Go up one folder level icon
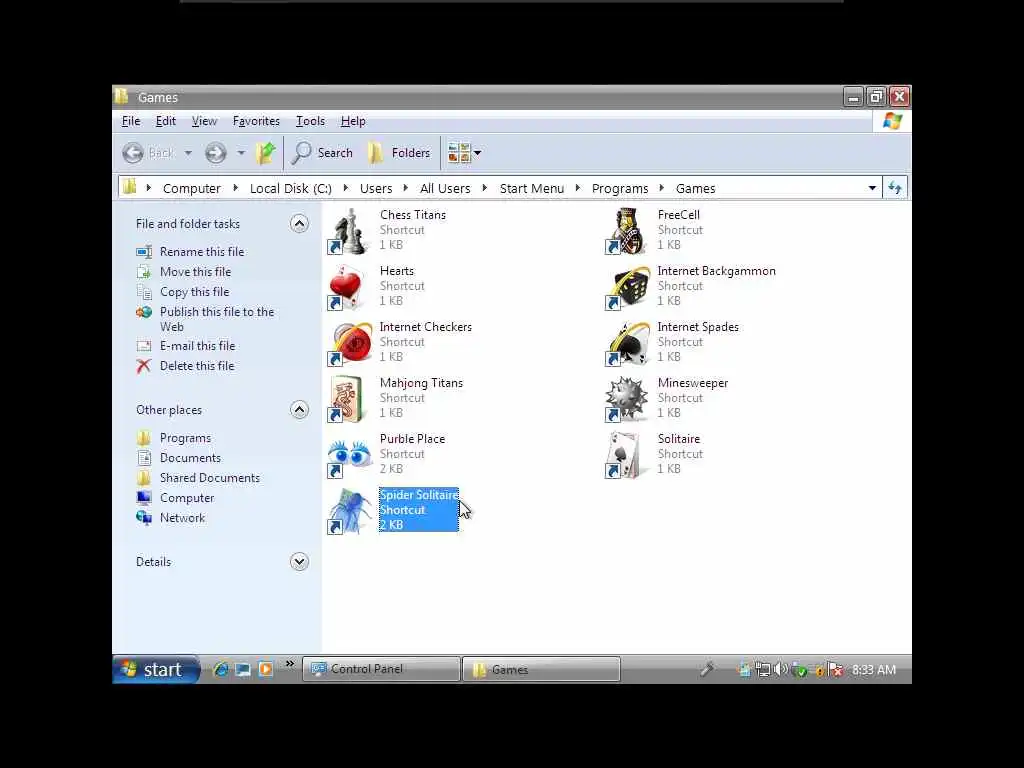The width and height of the screenshot is (1024, 768). (266, 153)
